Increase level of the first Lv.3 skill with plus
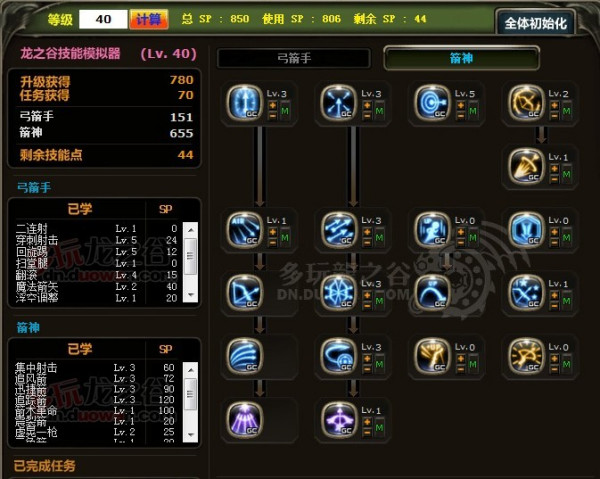 272,106
